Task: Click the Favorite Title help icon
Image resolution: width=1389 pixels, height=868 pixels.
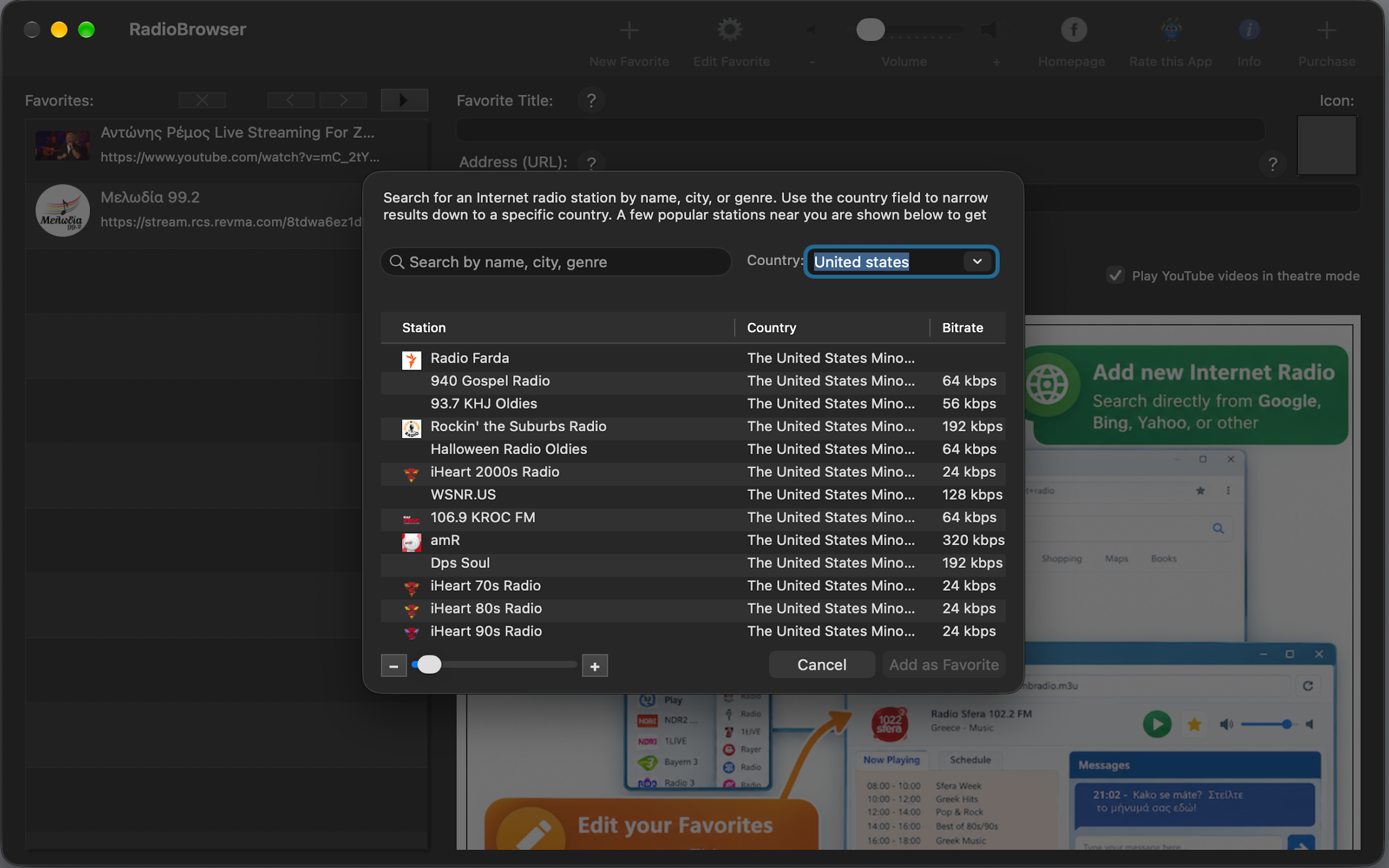Action: click(591, 101)
